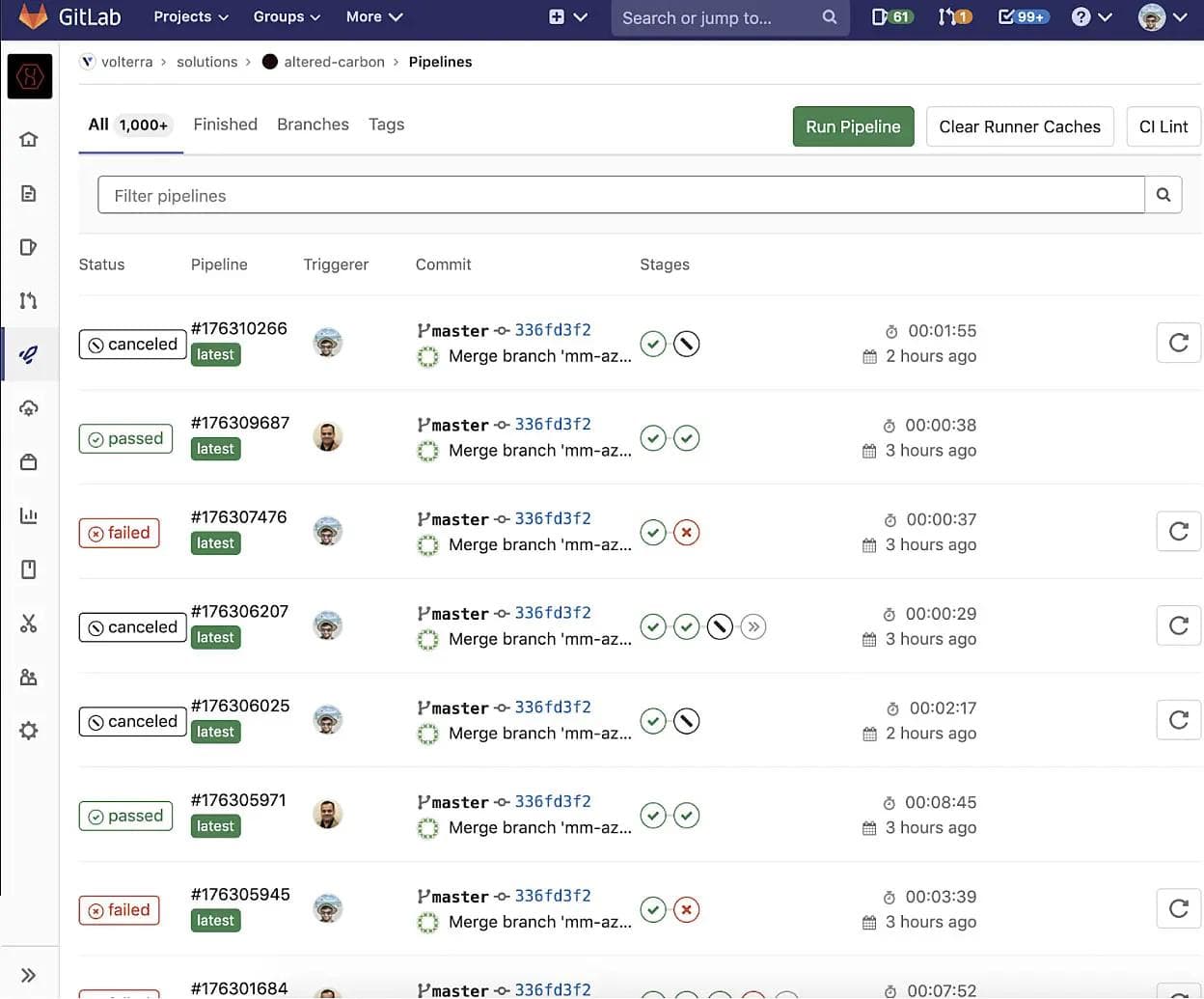Viewport: 1204px width, 999px height.
Task: Open the To-Do list showing 99+
Action: (1022, 16)
